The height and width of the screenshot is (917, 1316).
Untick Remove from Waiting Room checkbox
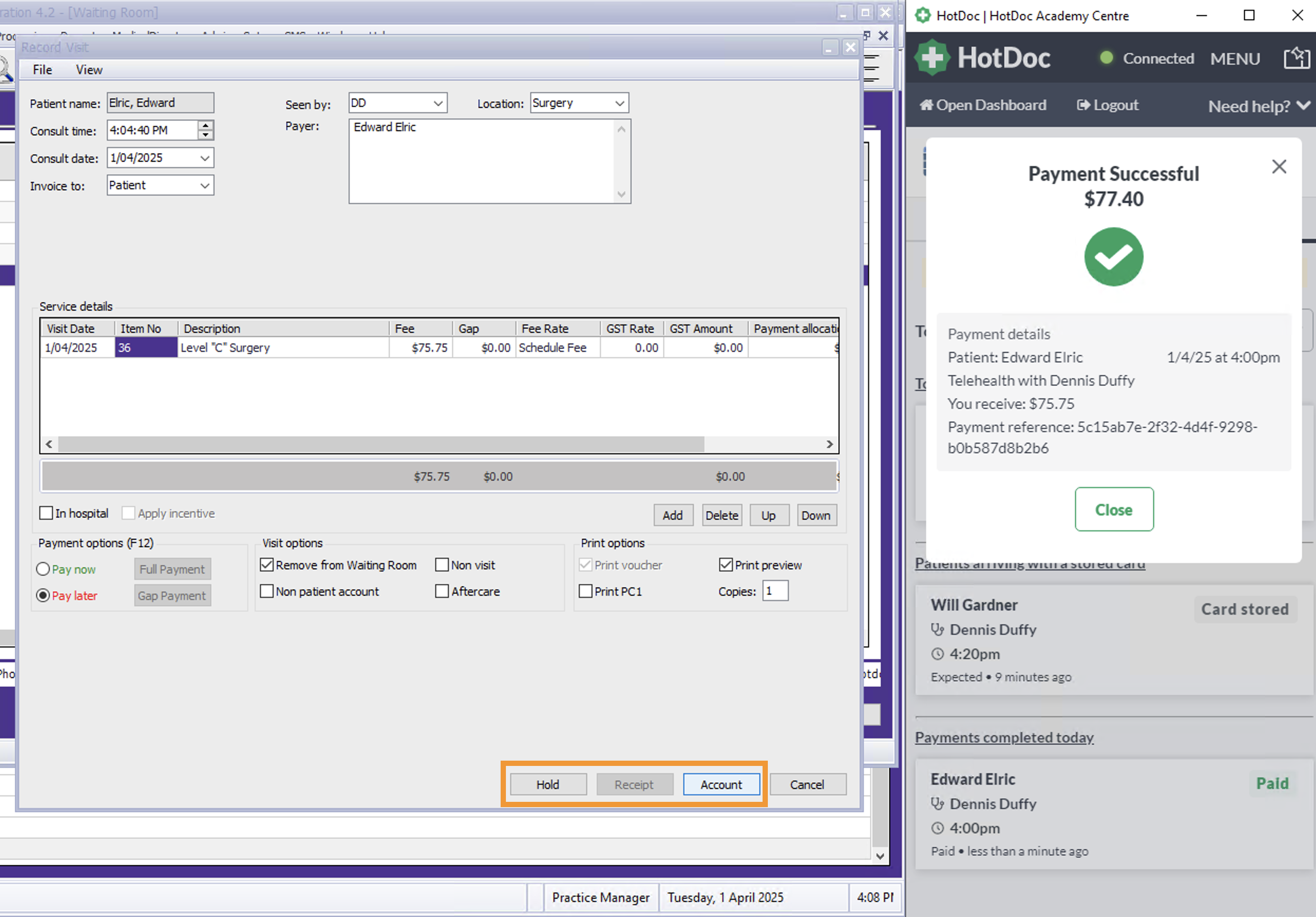coord(267,564)
